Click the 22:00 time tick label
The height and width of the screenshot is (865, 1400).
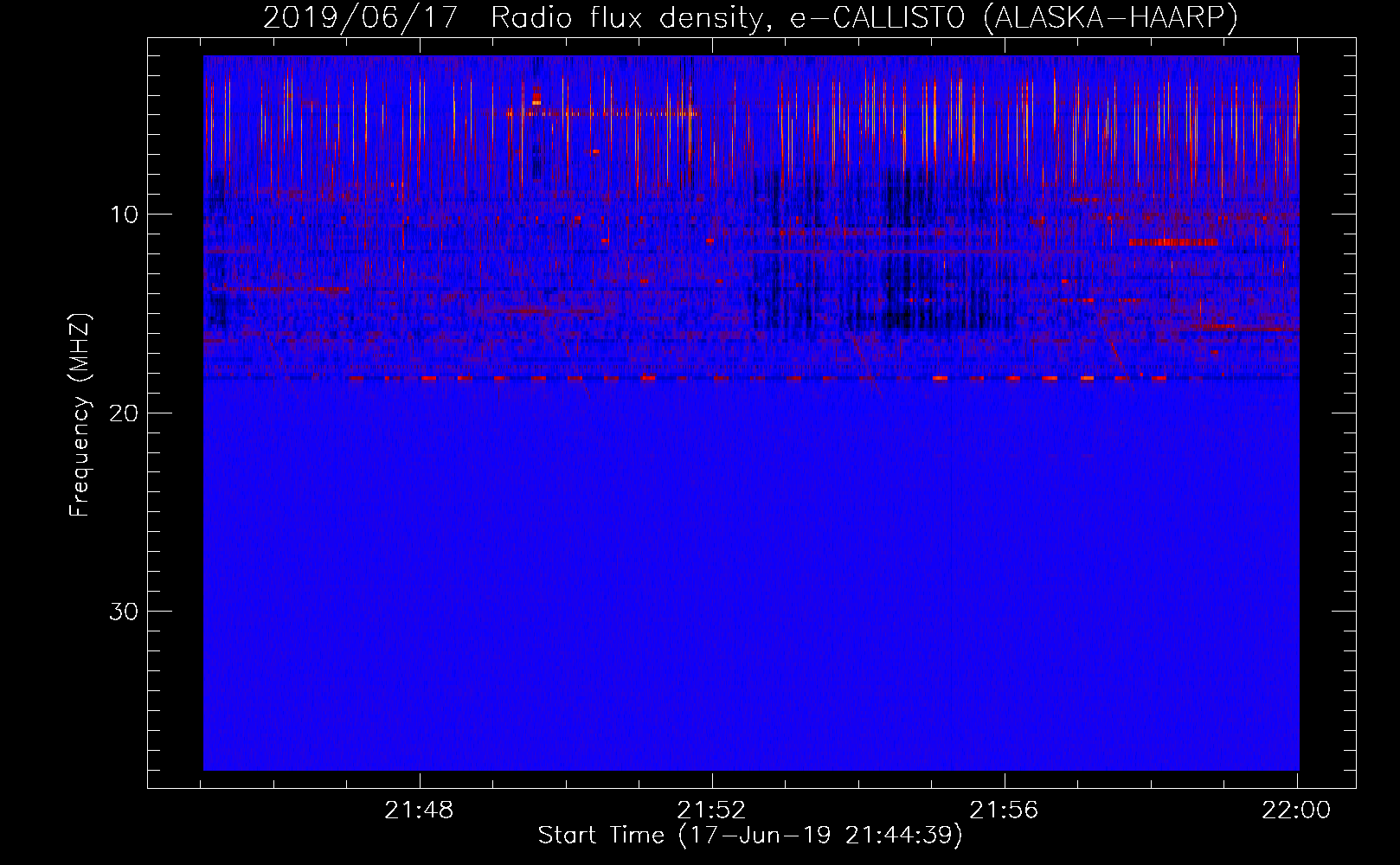click(1296, 811)
